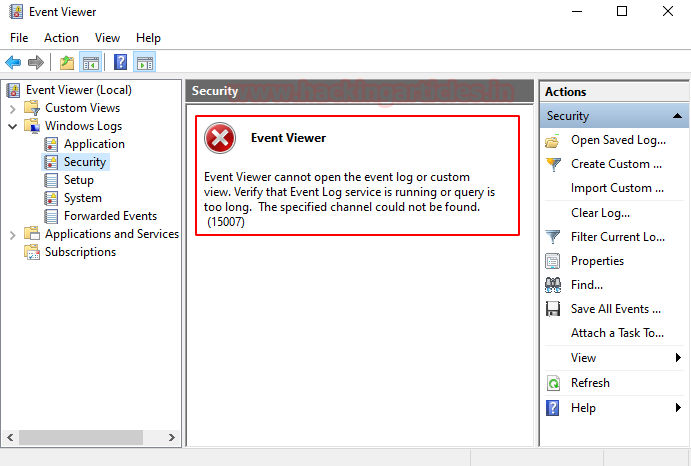Expand Applications and Services Logs node
This screenshot has width=691, height=466.
(13, 235)
